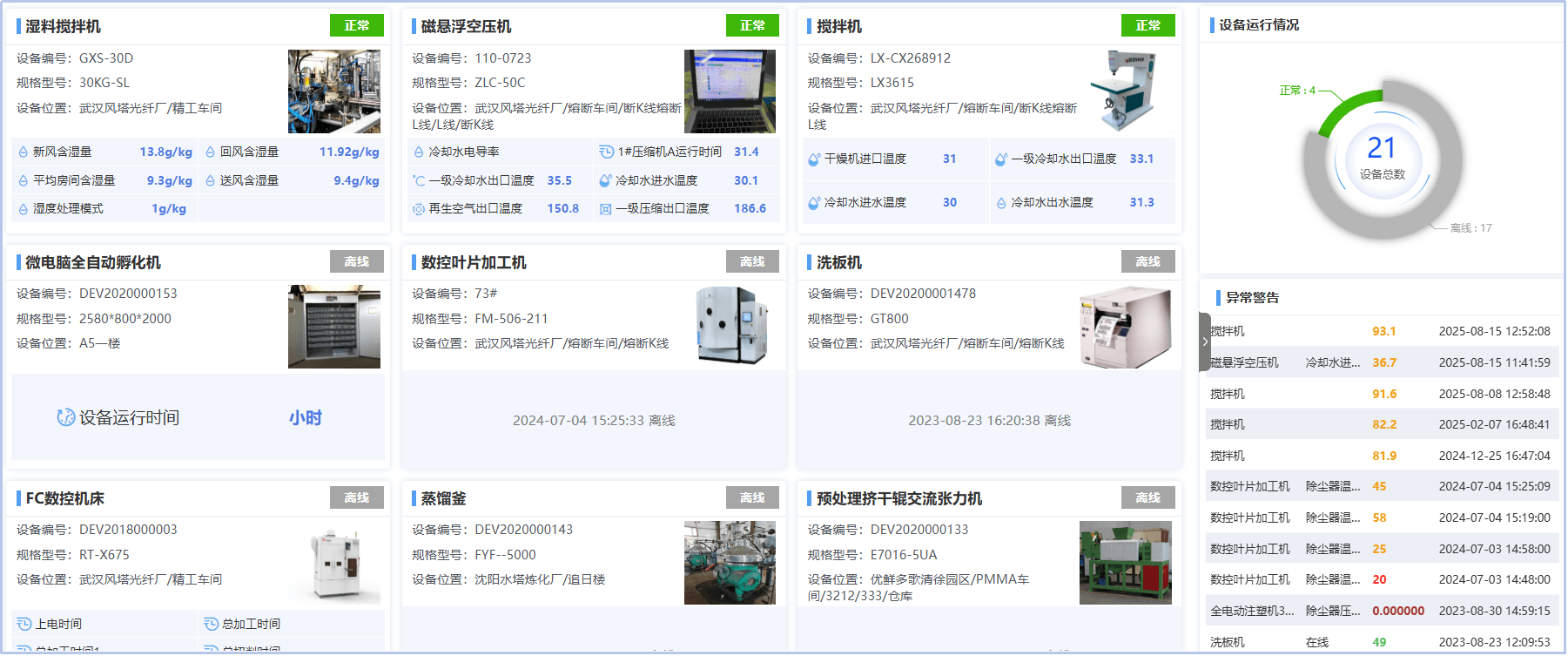Open the 微电脑全自动孵化机 equipment photo

coord(334,327)
